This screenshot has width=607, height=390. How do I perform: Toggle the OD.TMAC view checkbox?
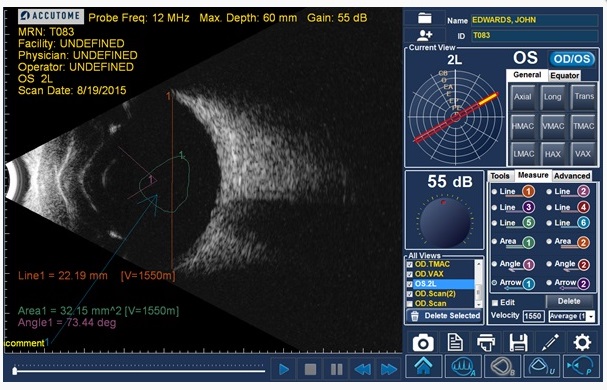pyautogui.click(x=410, y=265)
